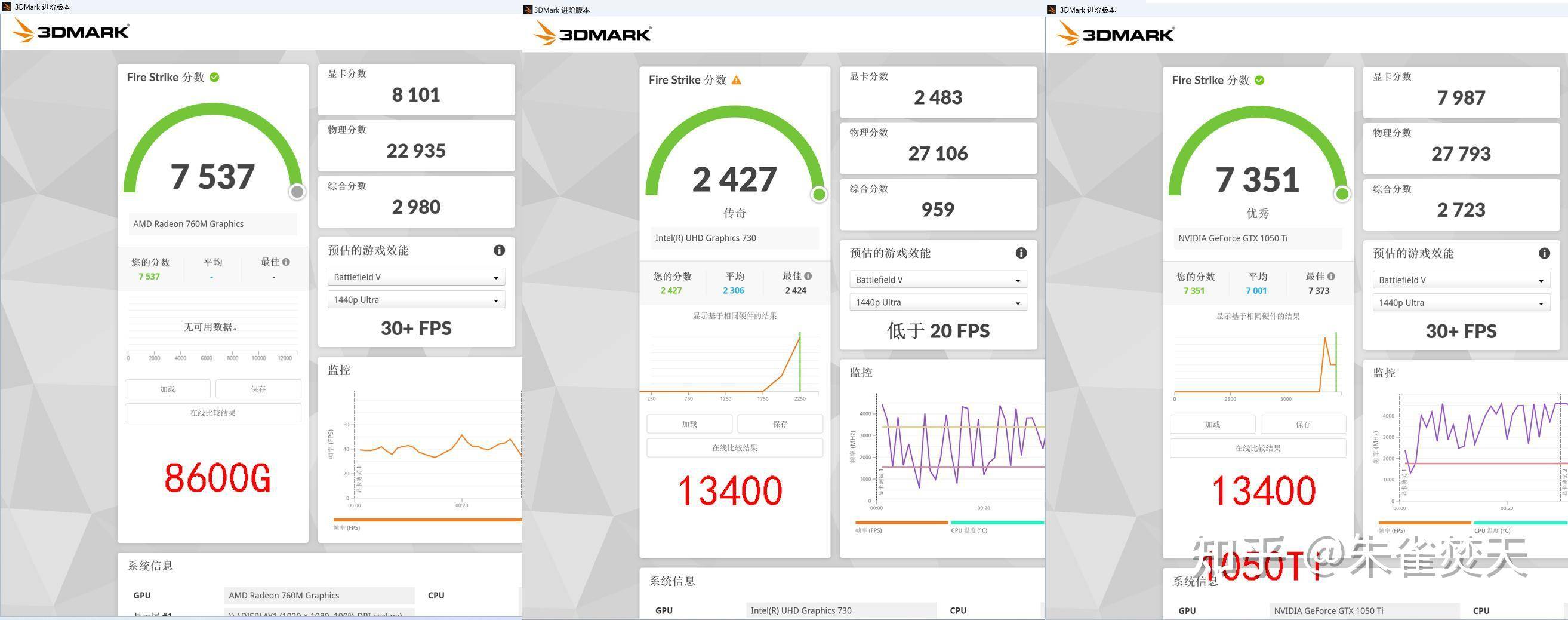Click the 低于 20 FPS estimate text
Viewport: 1568px width, 620px height.
(x=938, y=331)
